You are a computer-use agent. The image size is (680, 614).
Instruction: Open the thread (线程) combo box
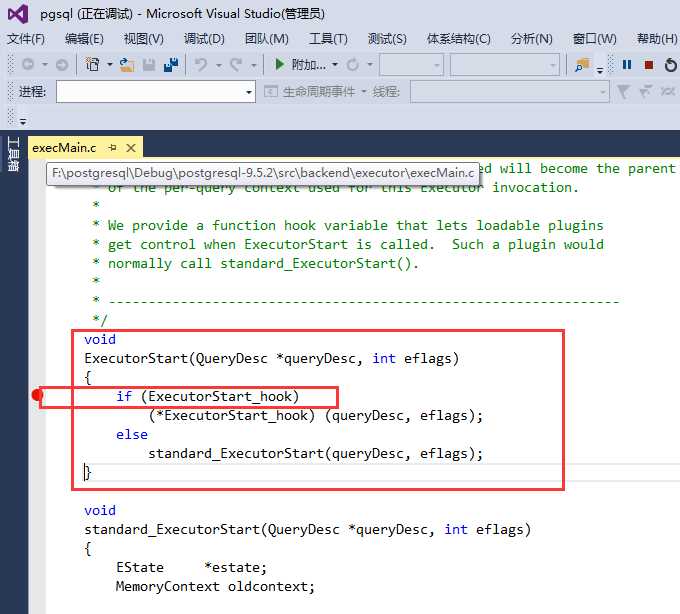[x=510, y=91]
